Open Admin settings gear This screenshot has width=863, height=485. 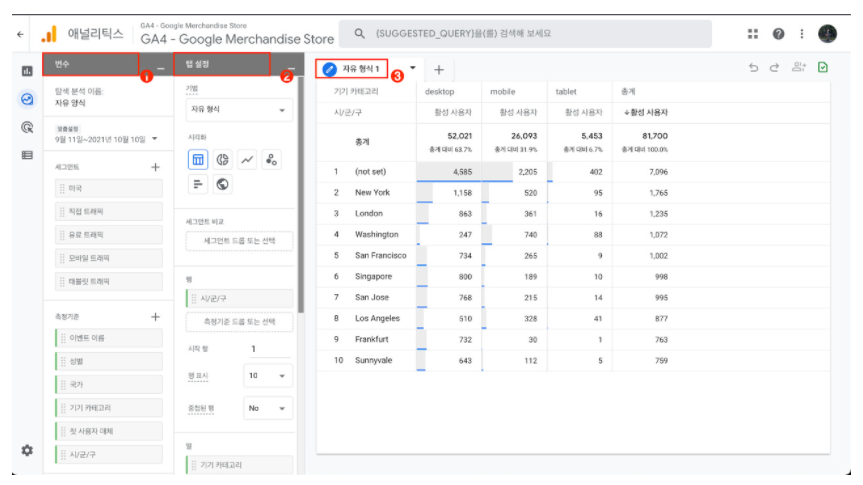[27, 450]
